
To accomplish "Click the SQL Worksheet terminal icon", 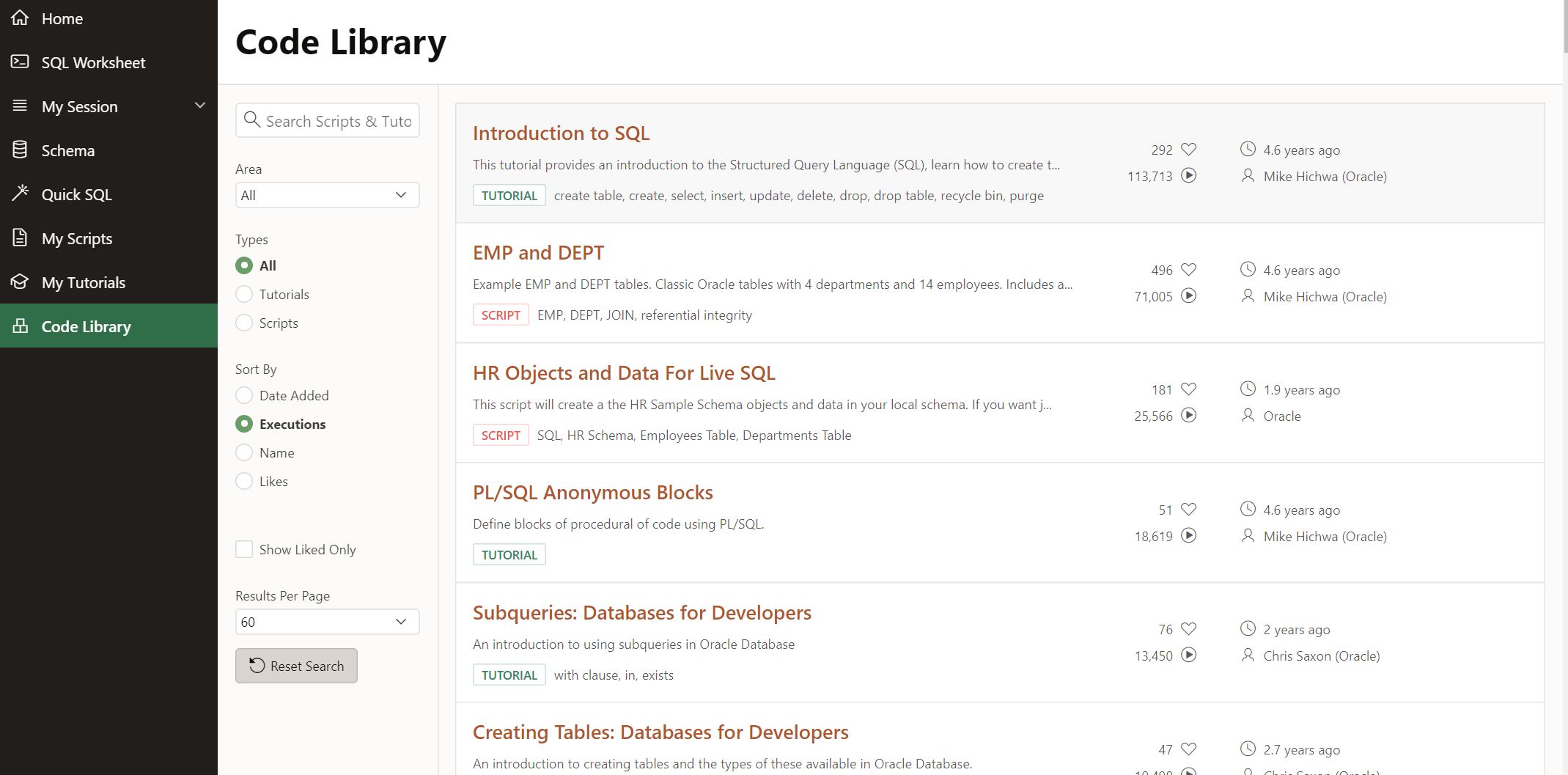I will pyautogui.click(x=20, y=62).
